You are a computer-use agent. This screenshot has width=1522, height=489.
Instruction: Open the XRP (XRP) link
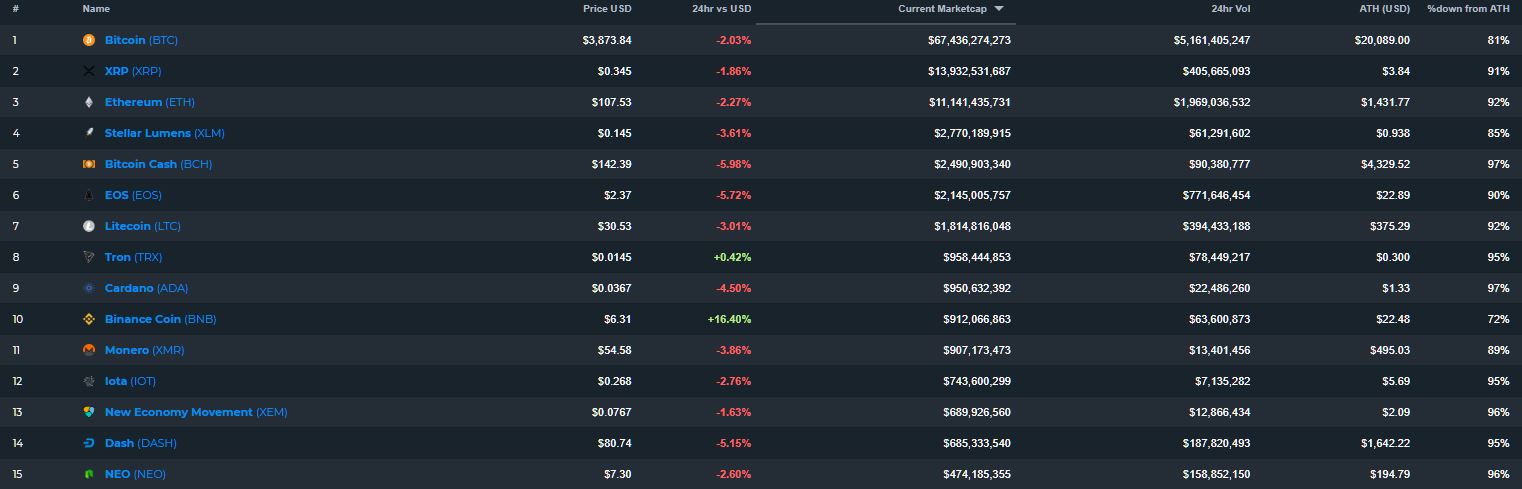(x=133, y=71)
